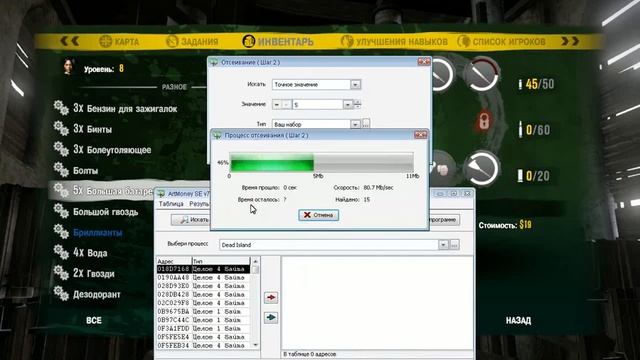Click the Значение value input field
This screenshot has height=360, width=640.
coord(318,104)
